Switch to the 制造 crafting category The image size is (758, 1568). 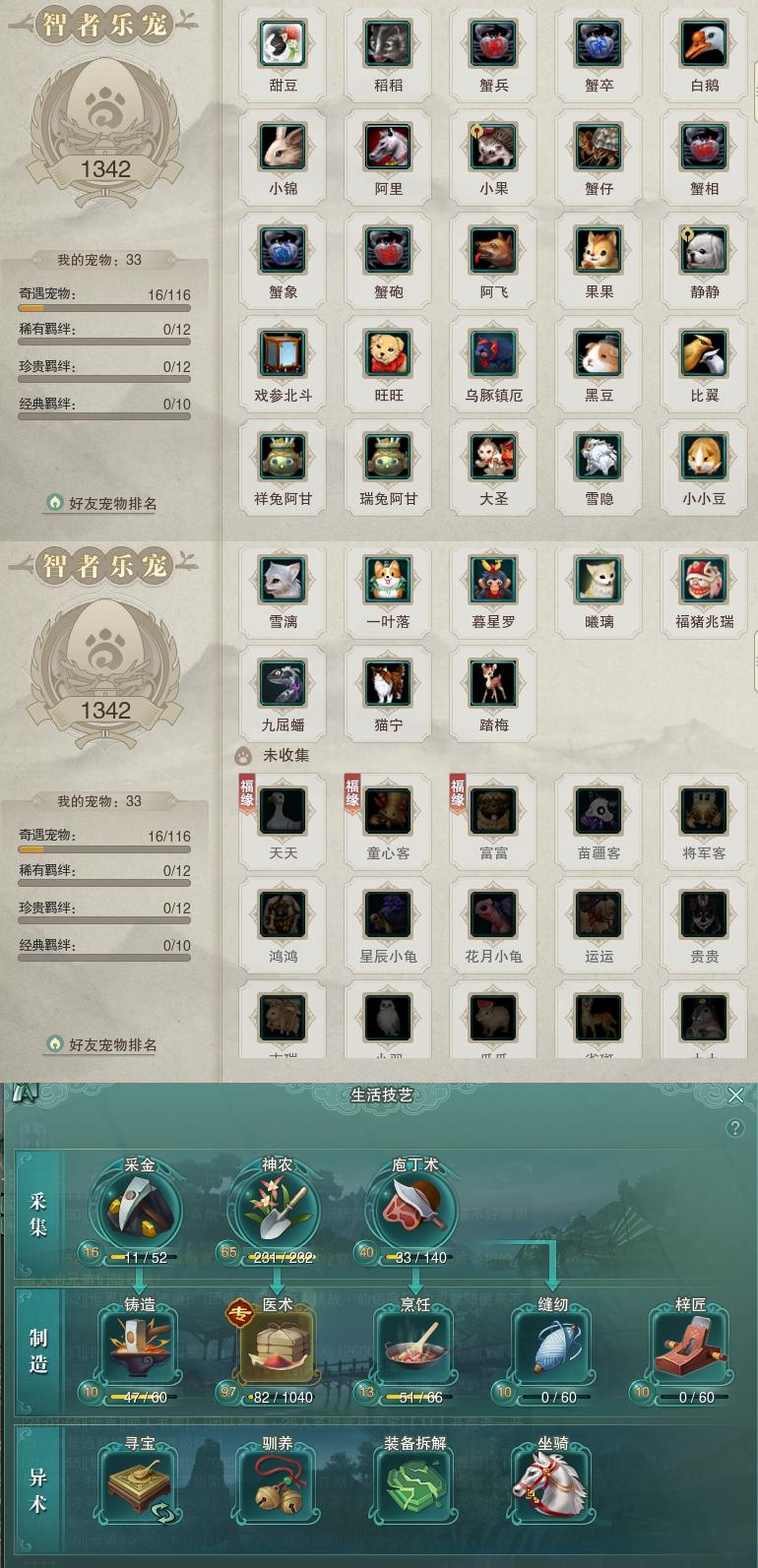(37, 1350)
